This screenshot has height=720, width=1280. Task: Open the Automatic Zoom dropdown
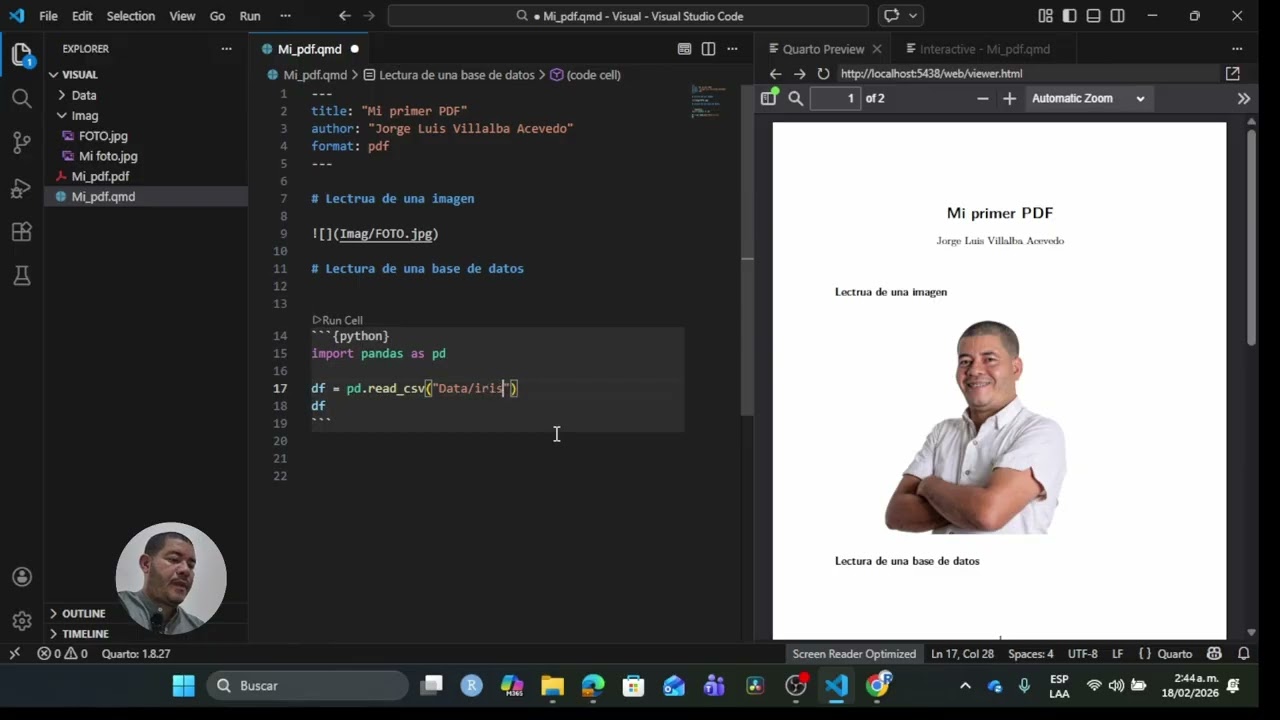coord(1087,98)
